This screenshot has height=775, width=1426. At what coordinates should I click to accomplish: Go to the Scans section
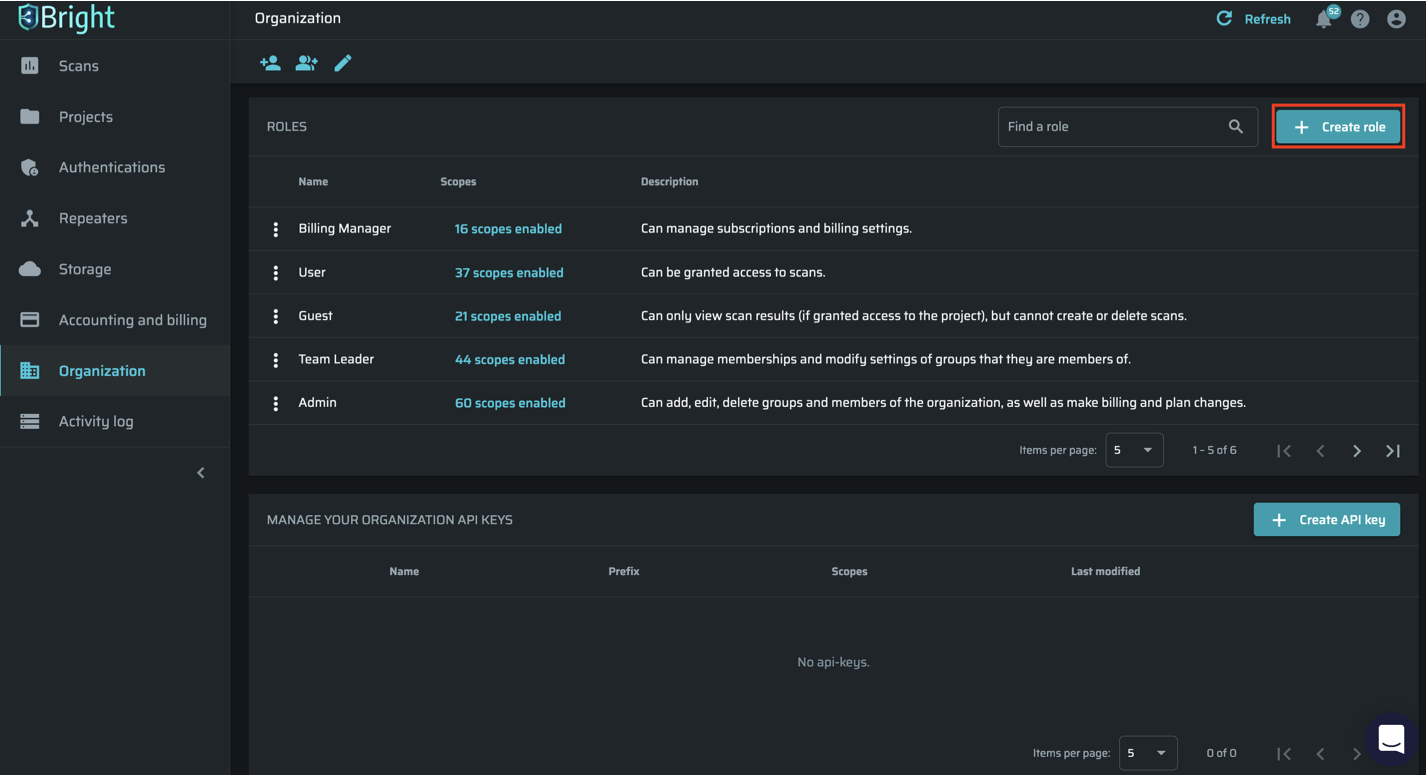tap(78, 66)
